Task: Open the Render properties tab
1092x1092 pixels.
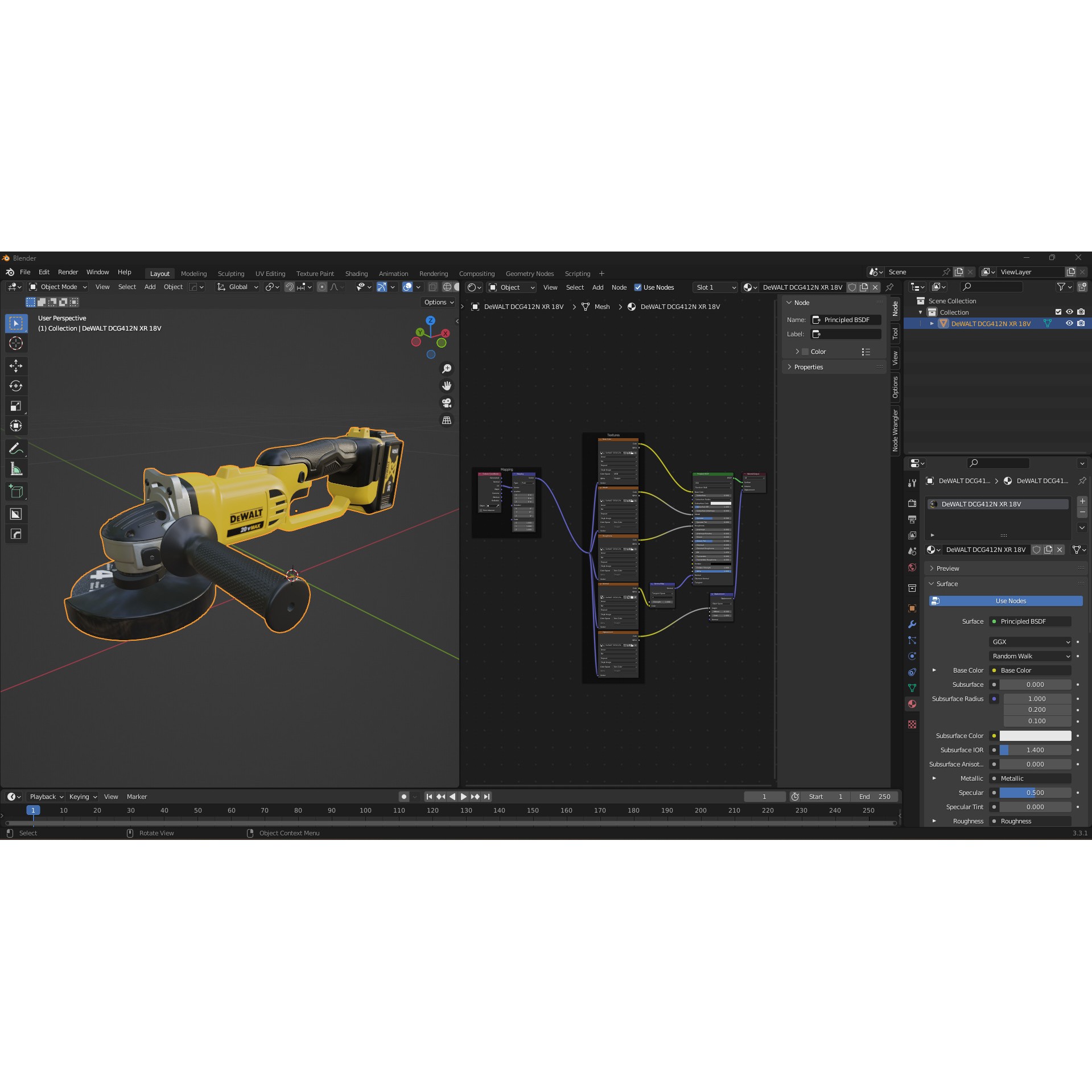Action: pos(912,504)
